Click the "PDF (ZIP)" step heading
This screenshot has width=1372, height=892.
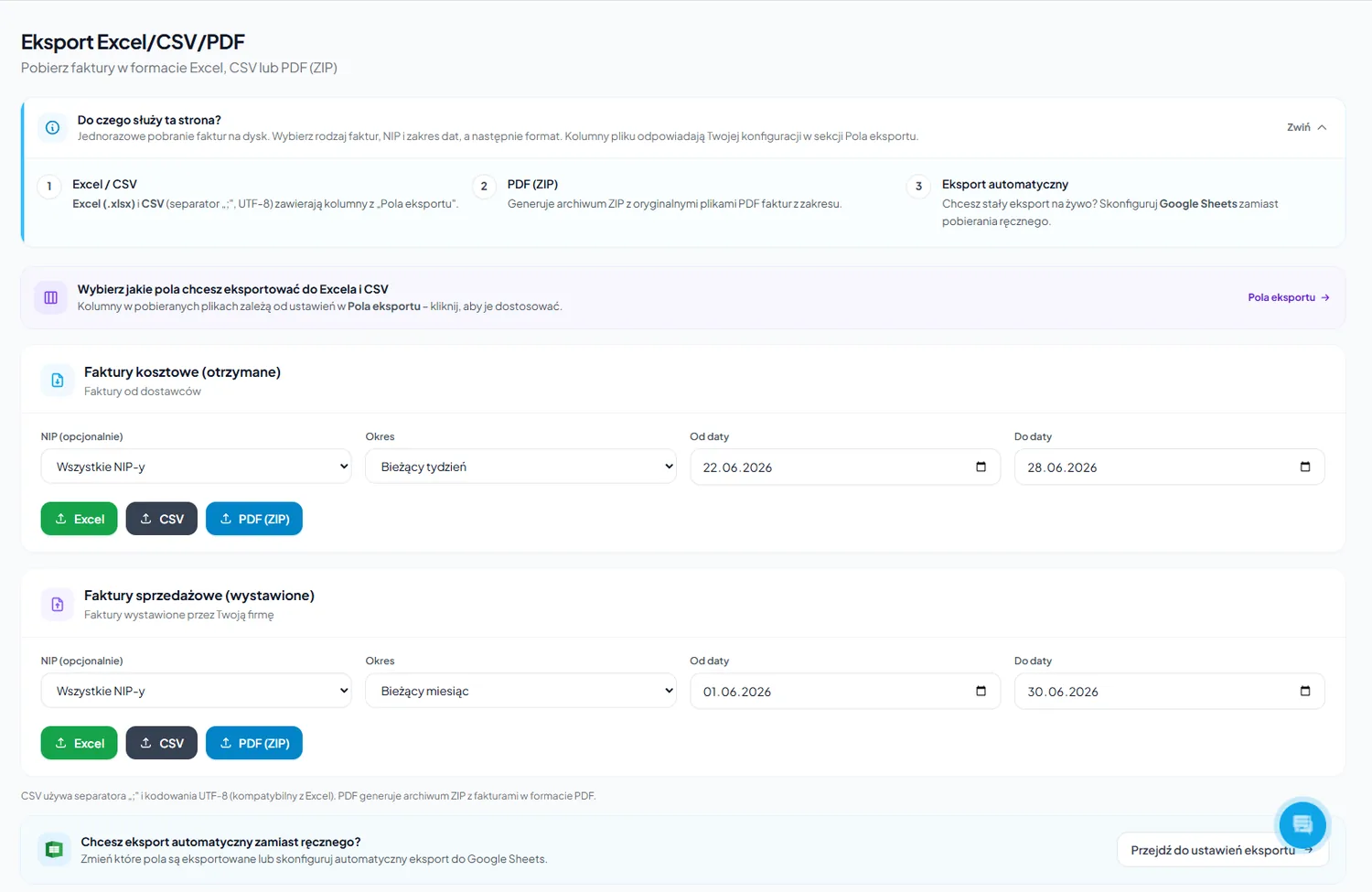pos(532,184)
